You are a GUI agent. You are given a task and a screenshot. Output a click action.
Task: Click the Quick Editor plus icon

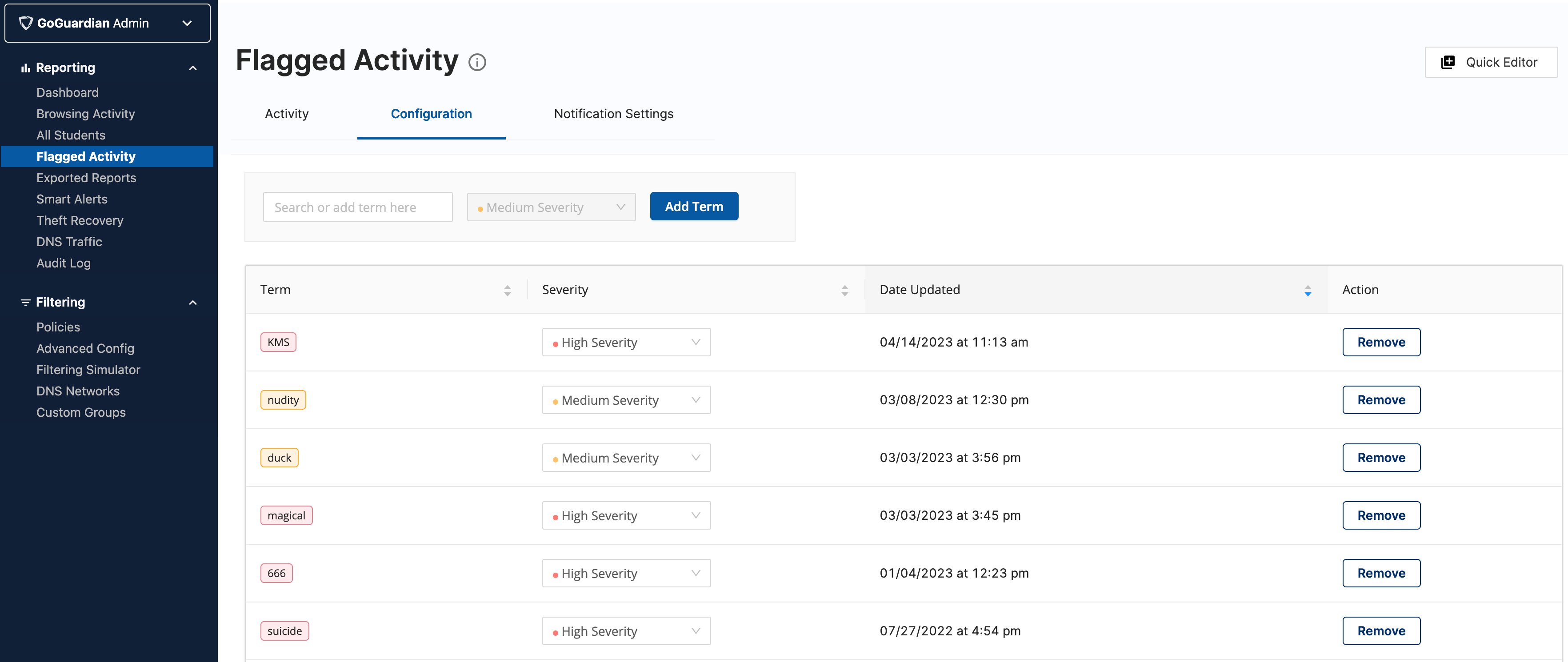click(1448, 62)
